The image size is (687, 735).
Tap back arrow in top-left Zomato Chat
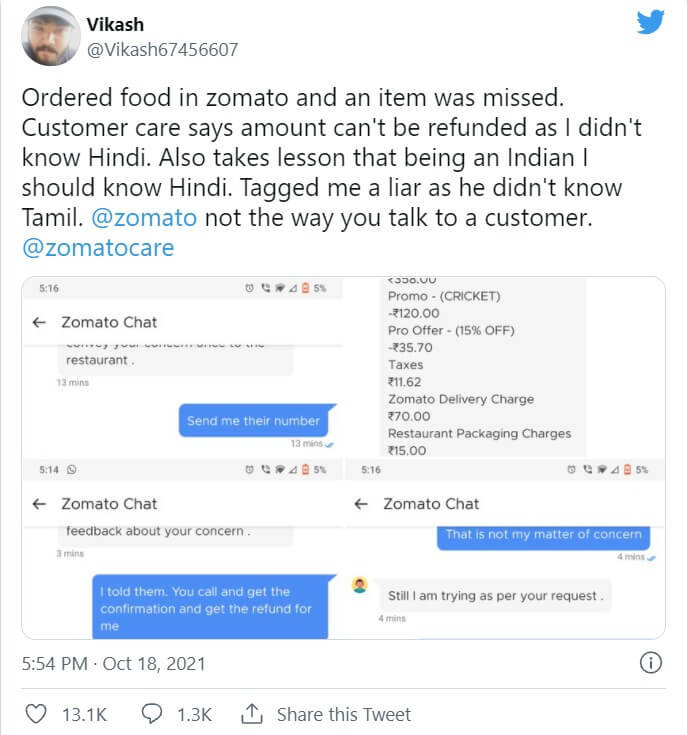(x=39, y=323)
